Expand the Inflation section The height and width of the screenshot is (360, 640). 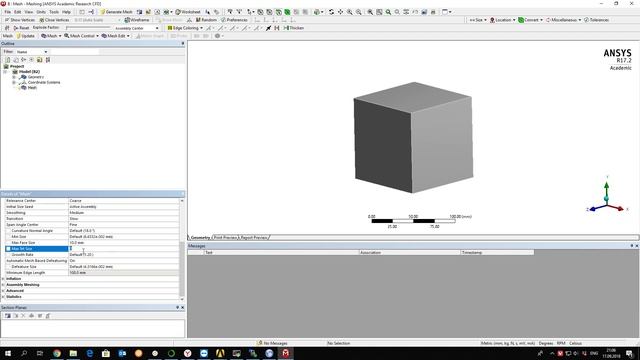pyautogui.click(x=3, y=278)
